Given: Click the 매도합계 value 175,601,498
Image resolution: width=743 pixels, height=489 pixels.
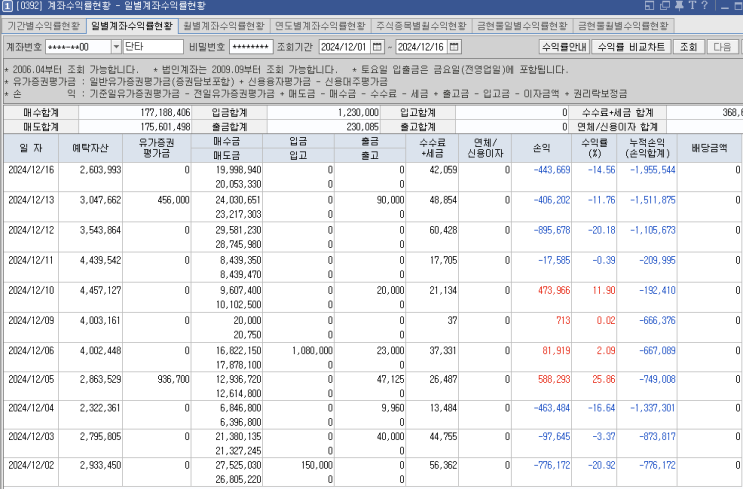Looking at the screenshot, I should [165, 127].
